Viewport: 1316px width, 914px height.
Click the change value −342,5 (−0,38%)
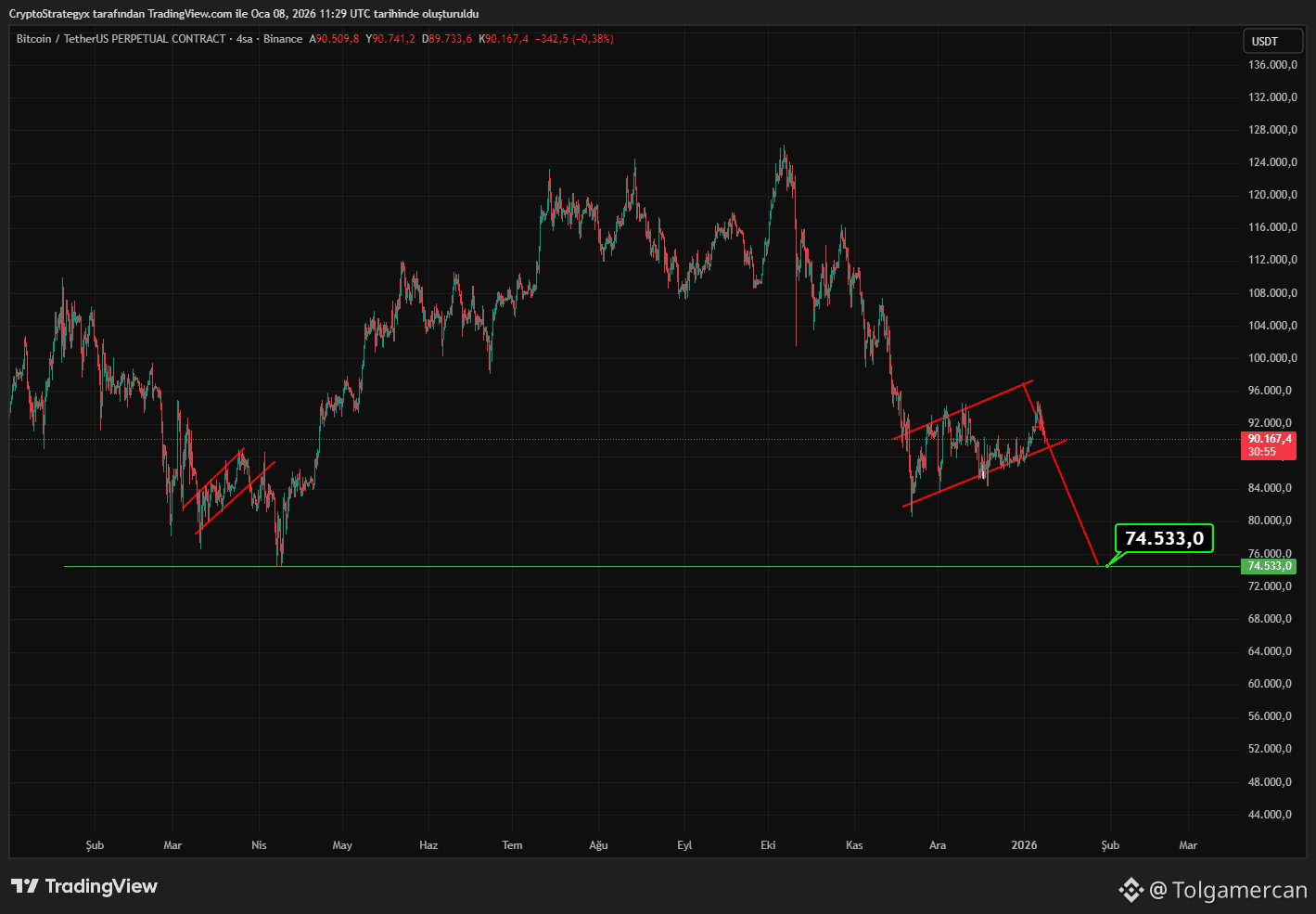(x=574, y=39)
